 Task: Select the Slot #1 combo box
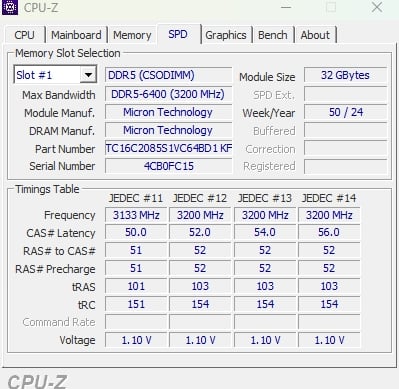[55, 75]
